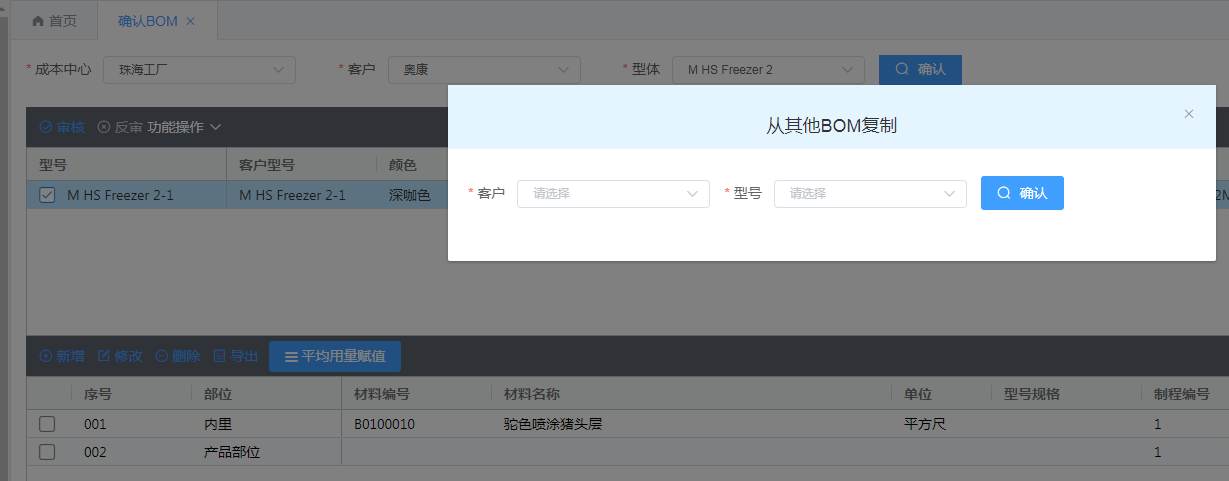
Task: Click the 修改 edit icon
Action: click(103, 357)
